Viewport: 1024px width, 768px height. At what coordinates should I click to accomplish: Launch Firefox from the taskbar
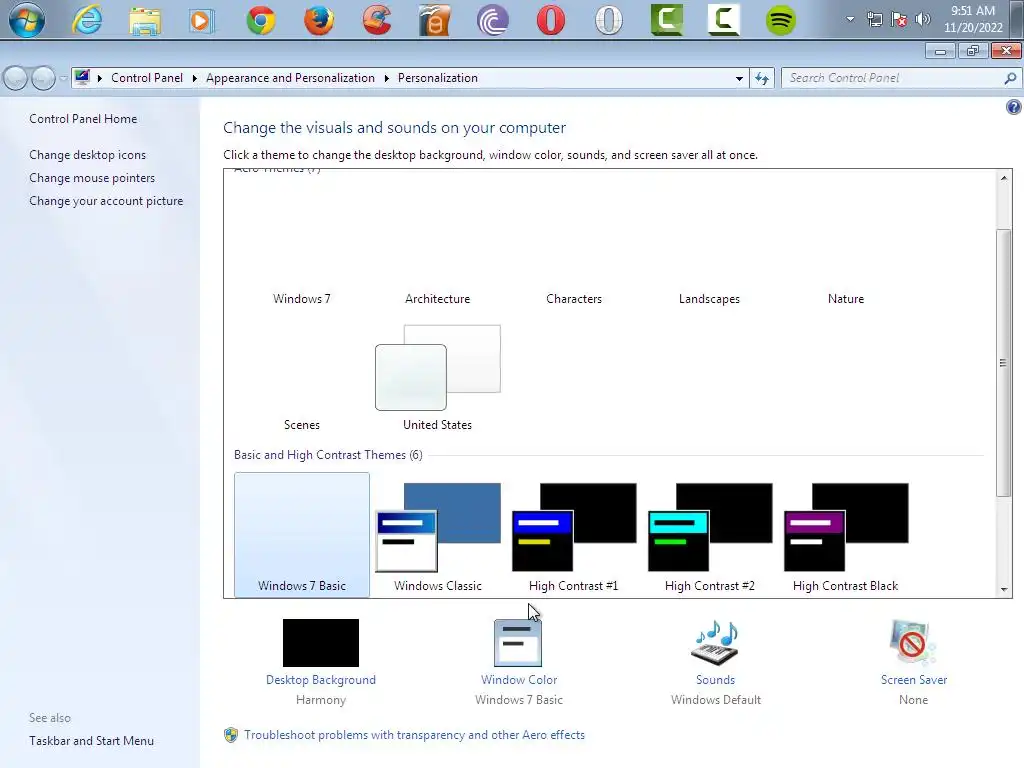click(x=319, y=20)
